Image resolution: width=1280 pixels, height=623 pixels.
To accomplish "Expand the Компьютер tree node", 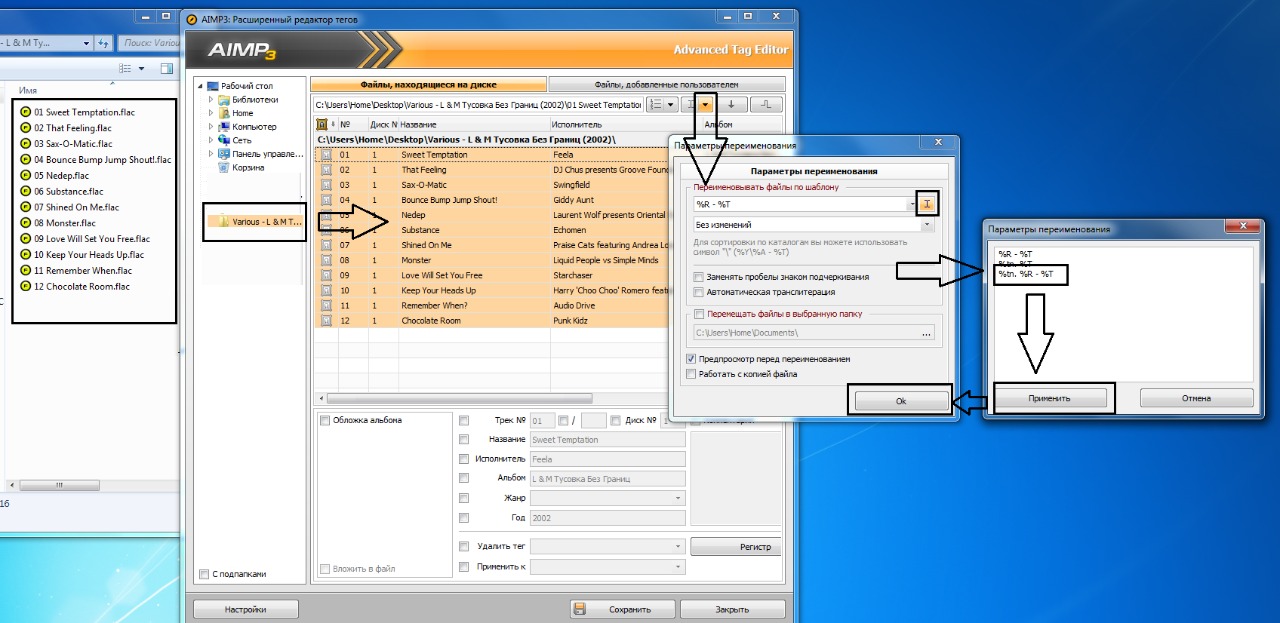I will [x=211, y=127].
